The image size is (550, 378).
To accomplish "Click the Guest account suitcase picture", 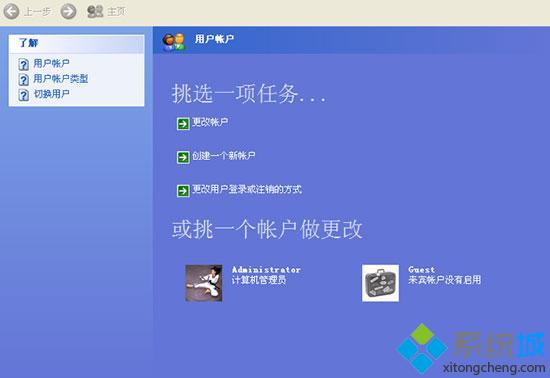I will [380, 283].
